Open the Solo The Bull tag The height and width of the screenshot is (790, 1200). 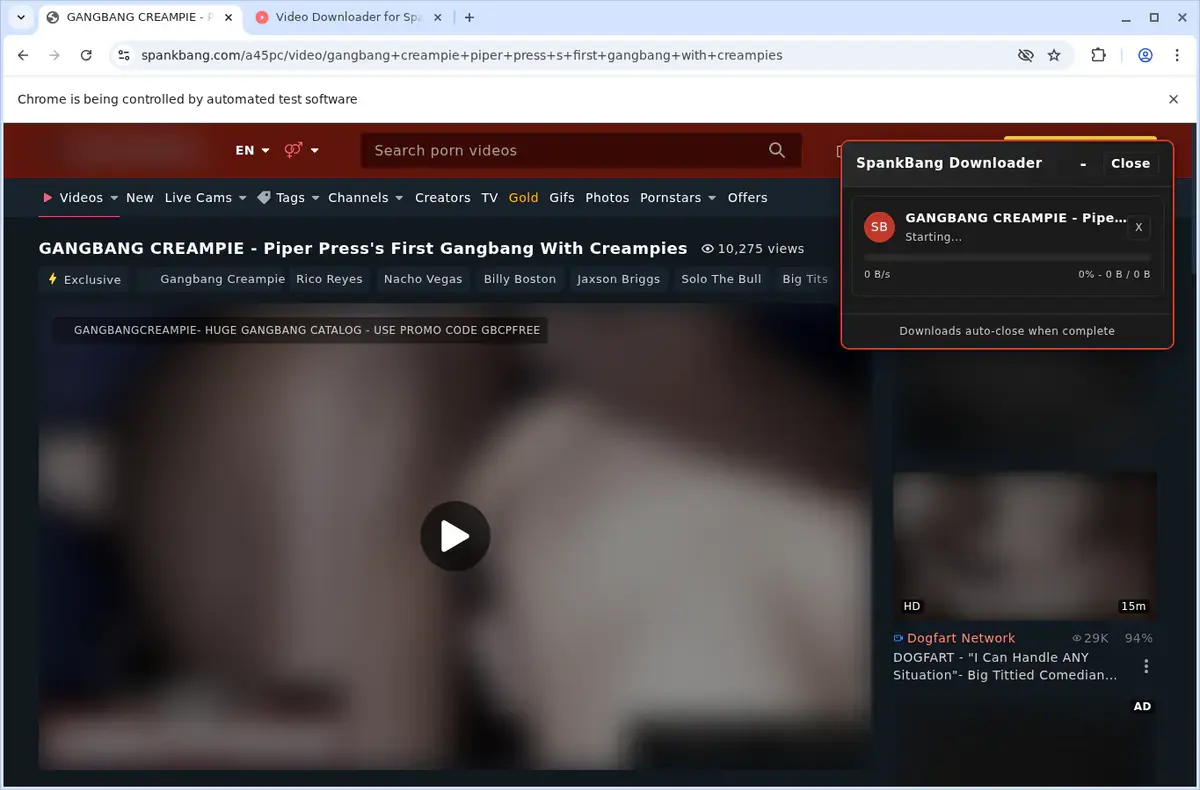[721, 279]
